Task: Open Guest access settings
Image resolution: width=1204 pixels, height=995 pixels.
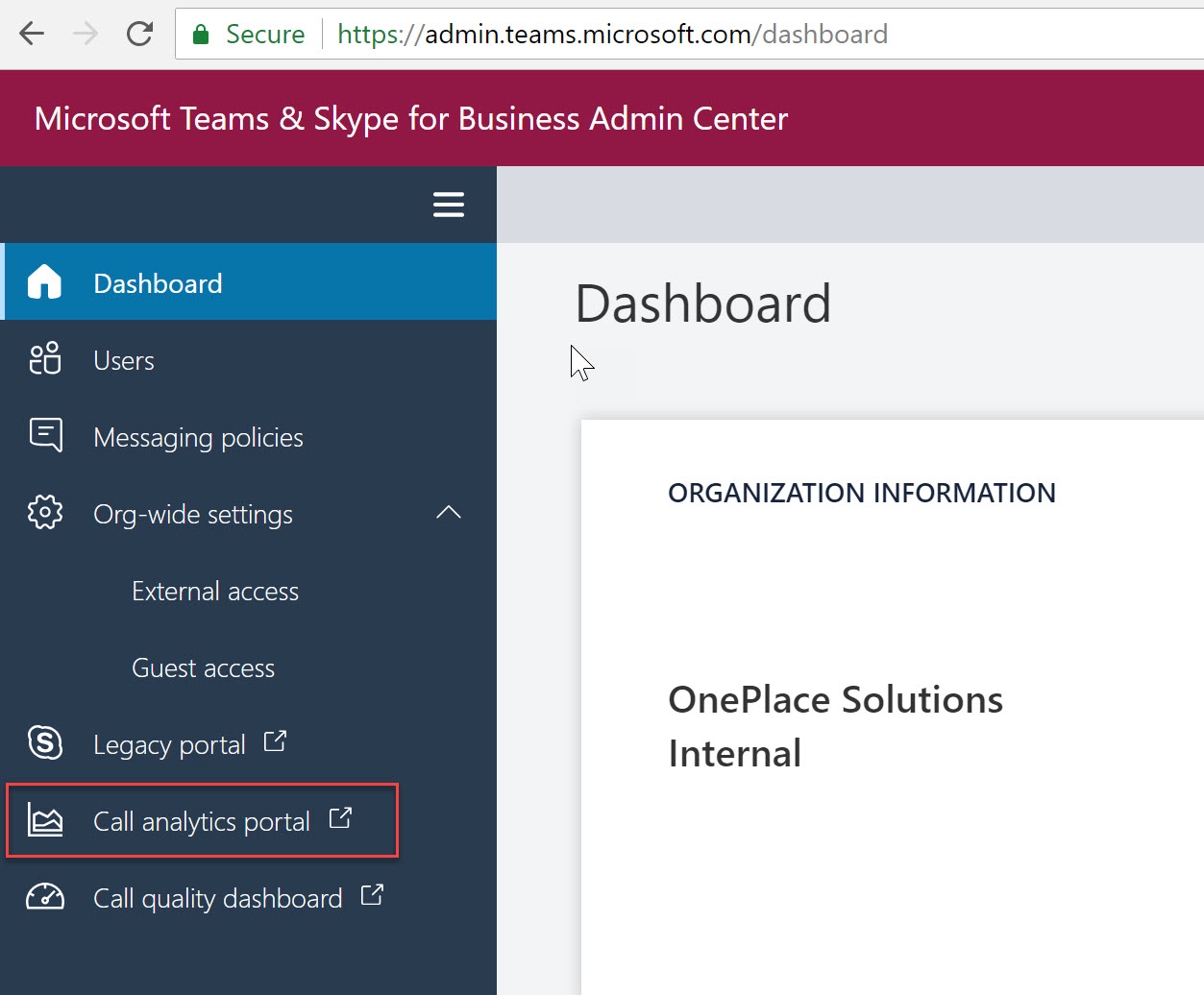Action: pyautogui.click(x=203, y=668)
